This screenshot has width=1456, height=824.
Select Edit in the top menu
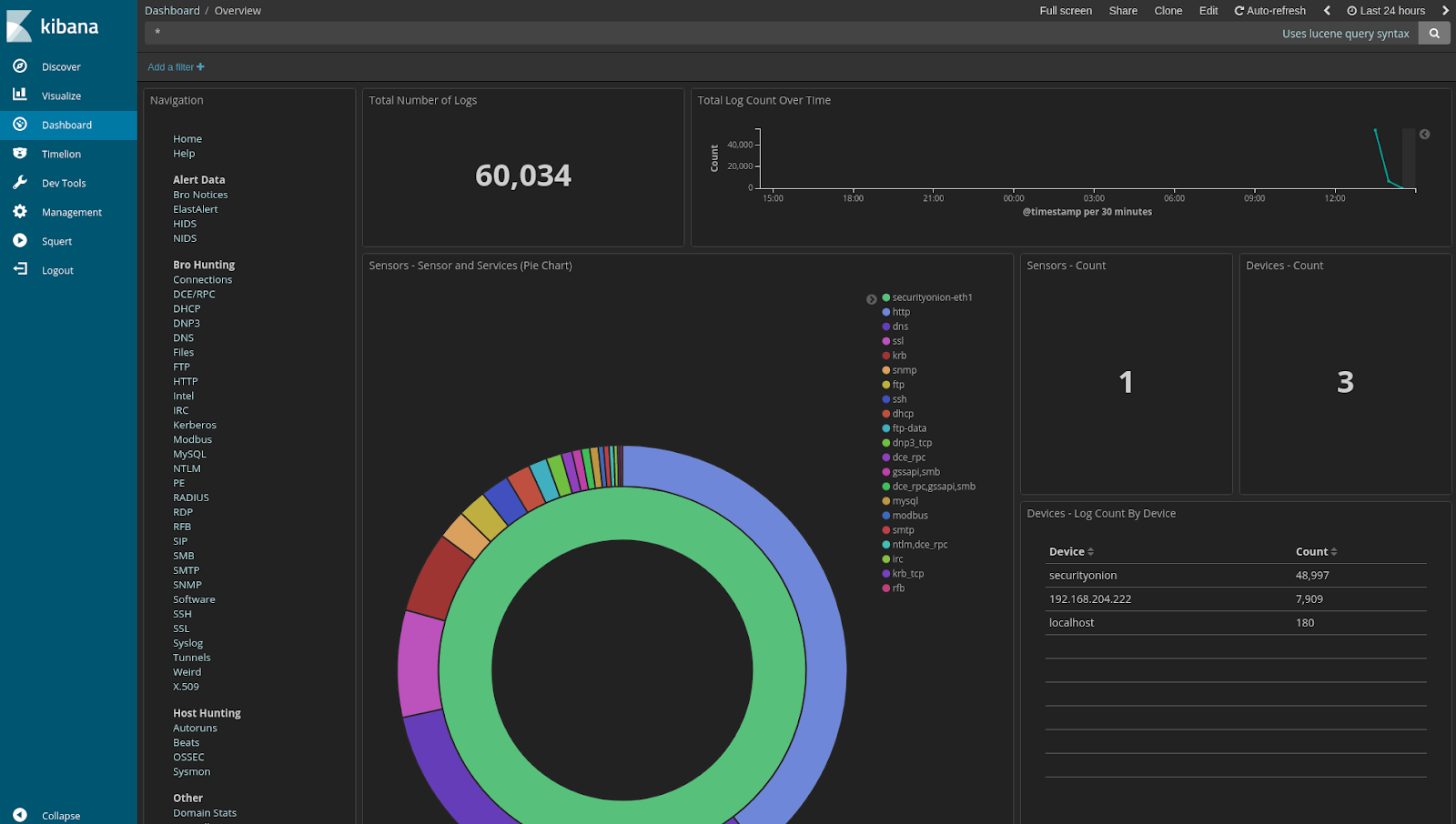pos(1208,10)
